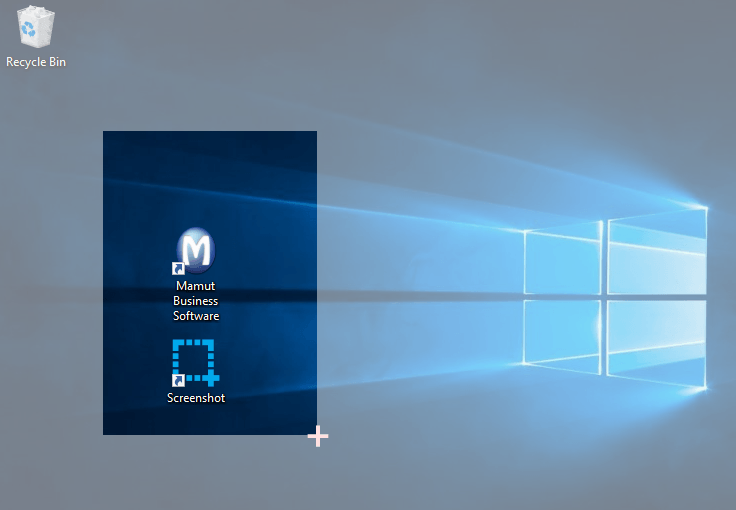Select the Screenshot app shortcut icon

coord(195,362)
